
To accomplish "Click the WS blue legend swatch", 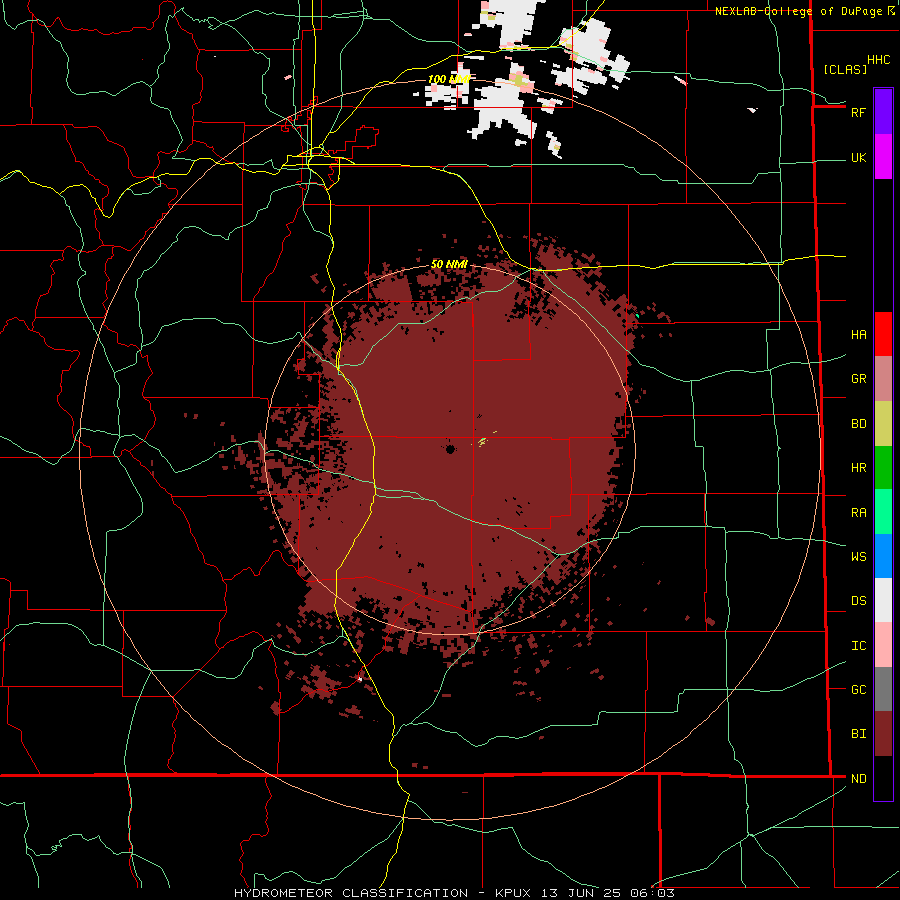I will [883, 556].
